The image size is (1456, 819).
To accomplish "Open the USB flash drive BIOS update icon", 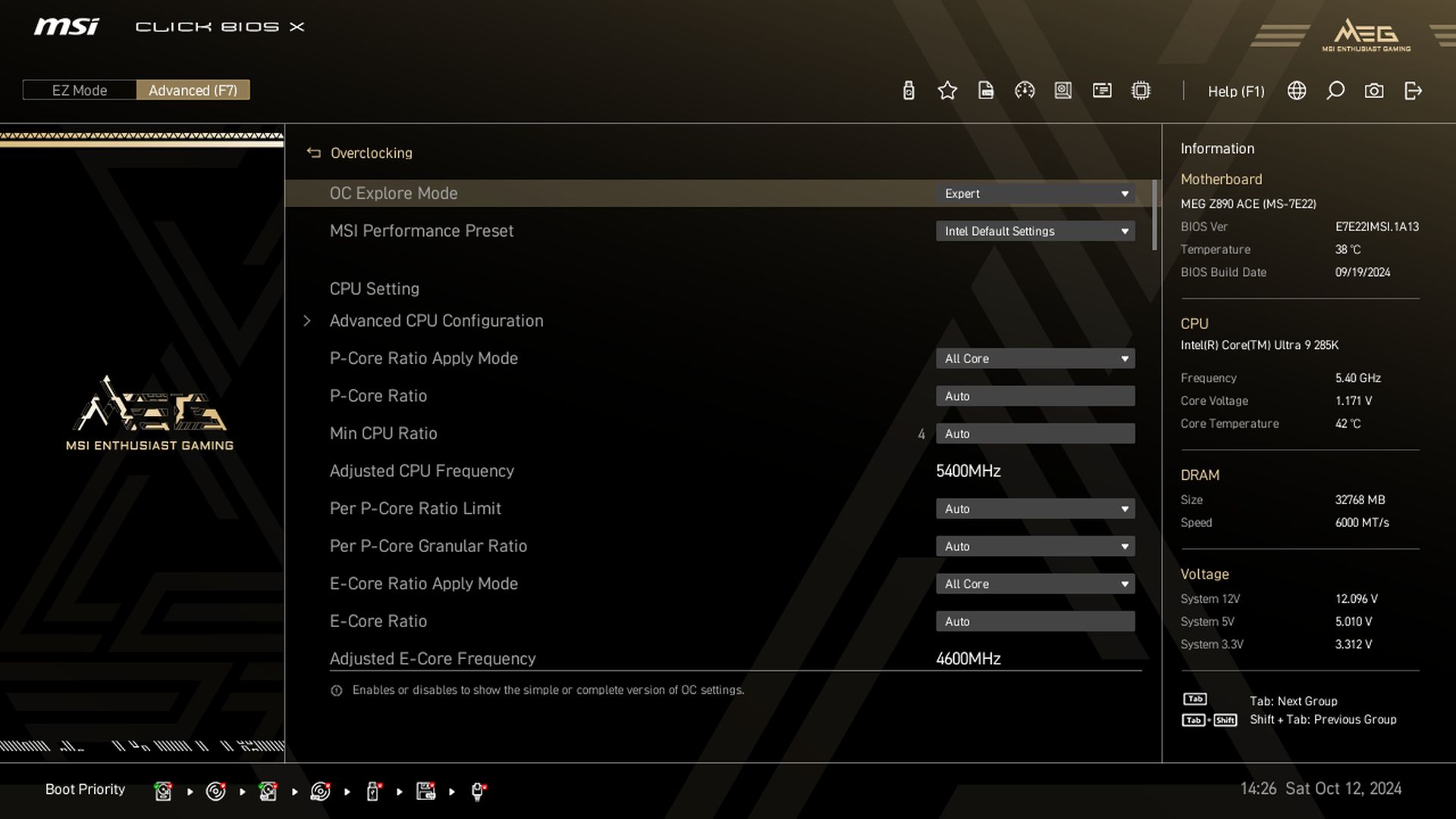I will 908,91.
